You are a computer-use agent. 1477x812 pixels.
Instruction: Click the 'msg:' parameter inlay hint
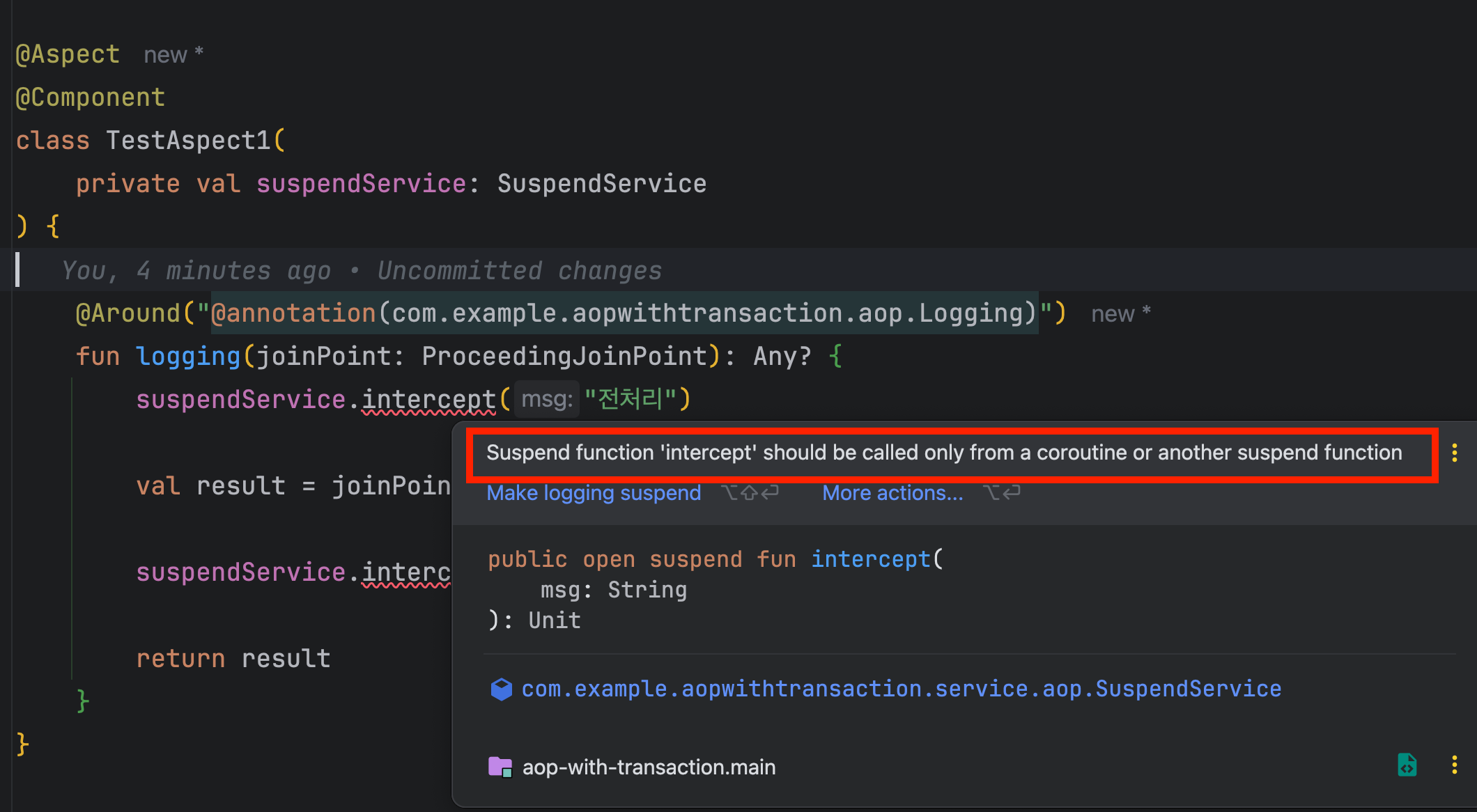[x=547, y=399]
